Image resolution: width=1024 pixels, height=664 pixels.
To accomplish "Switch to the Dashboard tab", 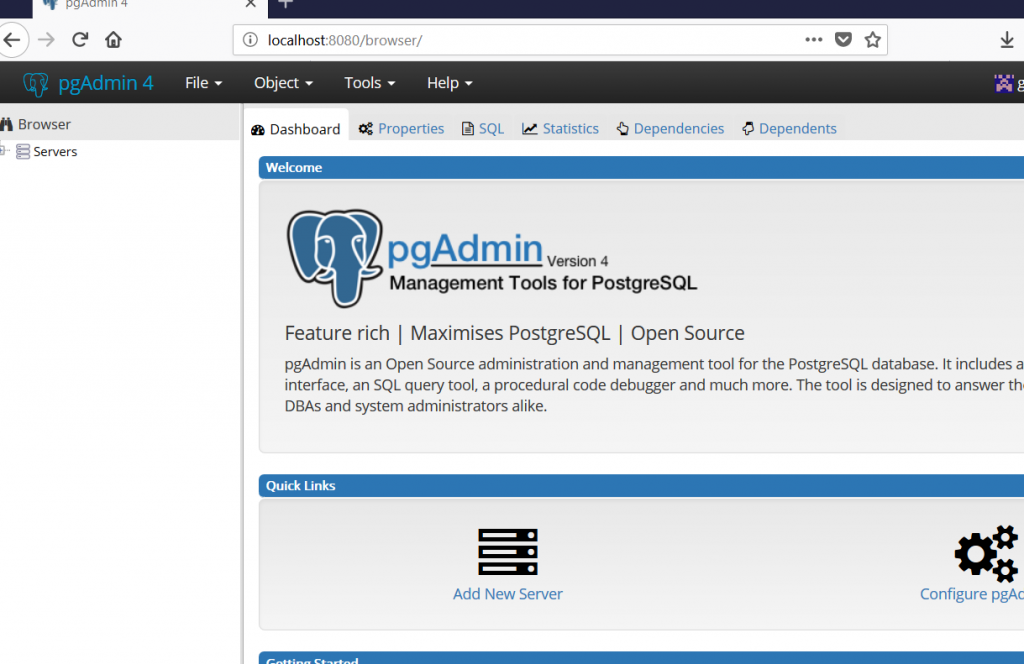I will 296,129.
